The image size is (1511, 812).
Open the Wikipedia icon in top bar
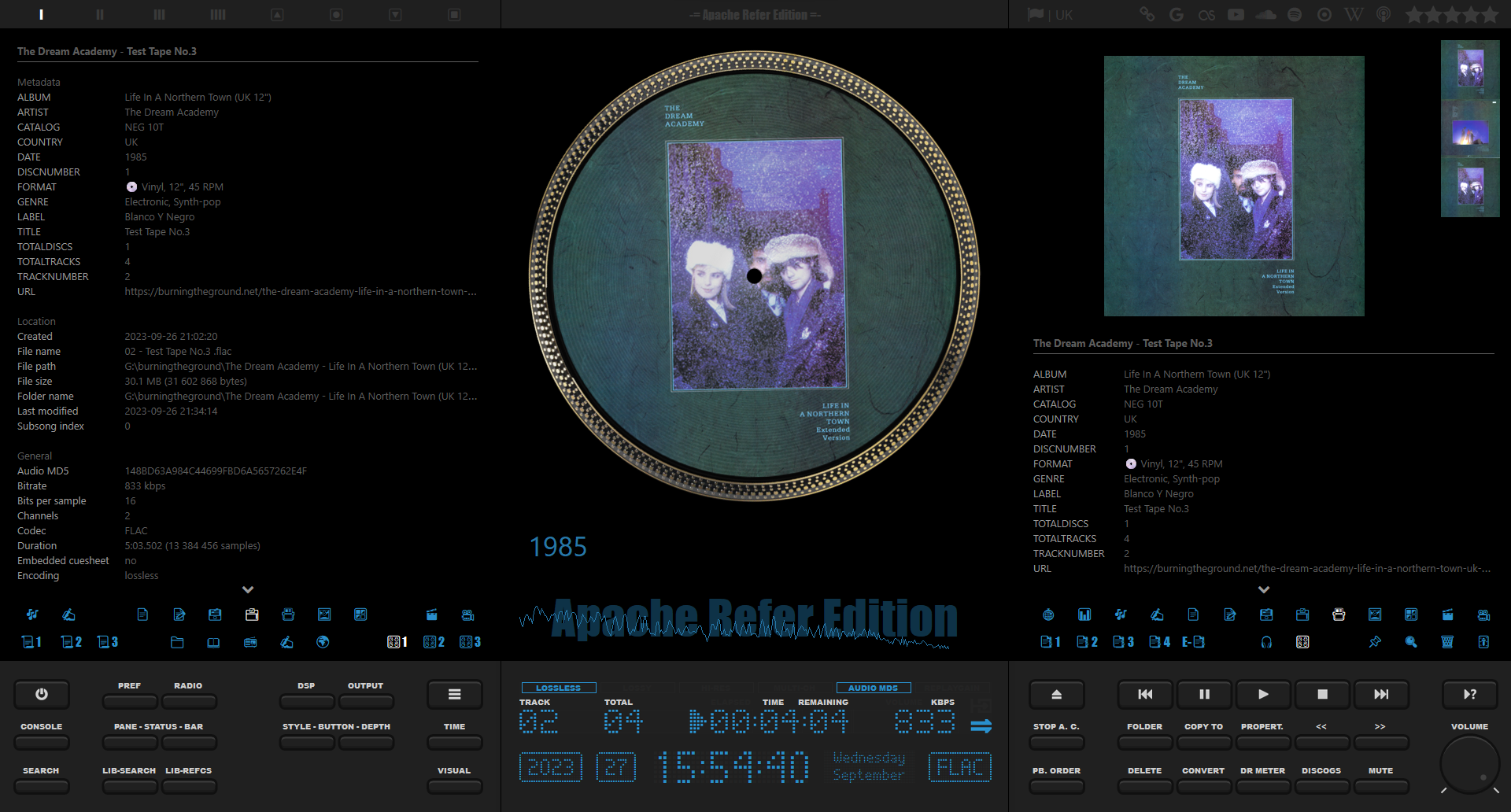tap(1354, 14)
